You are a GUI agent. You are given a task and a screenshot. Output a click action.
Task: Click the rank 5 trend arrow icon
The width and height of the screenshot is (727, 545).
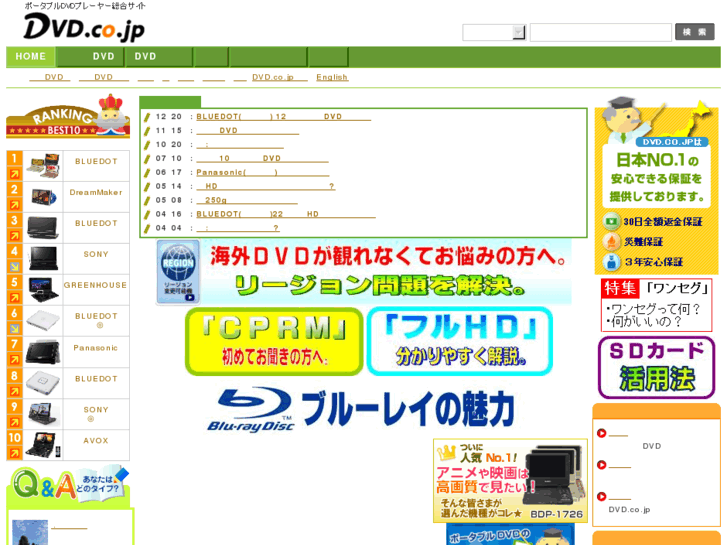click(14, 297)
